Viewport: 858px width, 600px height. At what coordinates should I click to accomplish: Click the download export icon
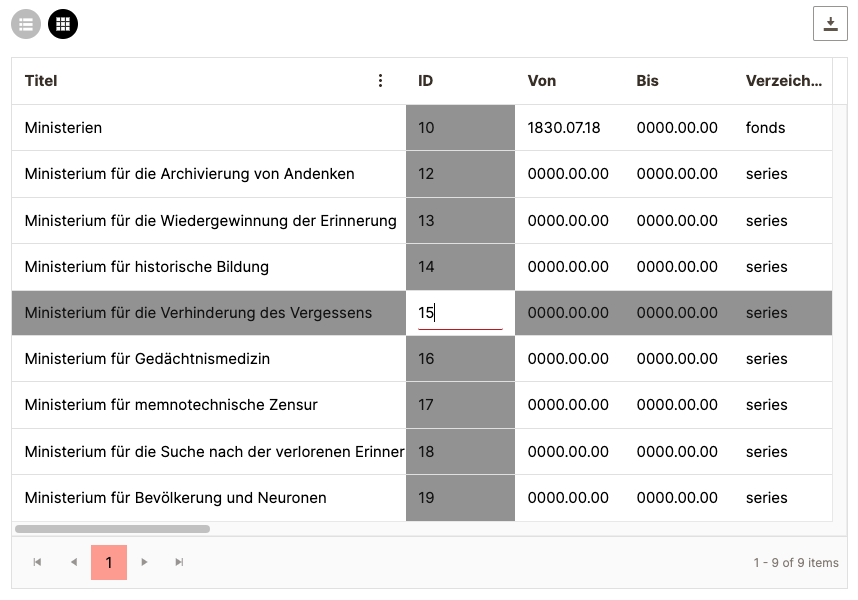(830, 24)
